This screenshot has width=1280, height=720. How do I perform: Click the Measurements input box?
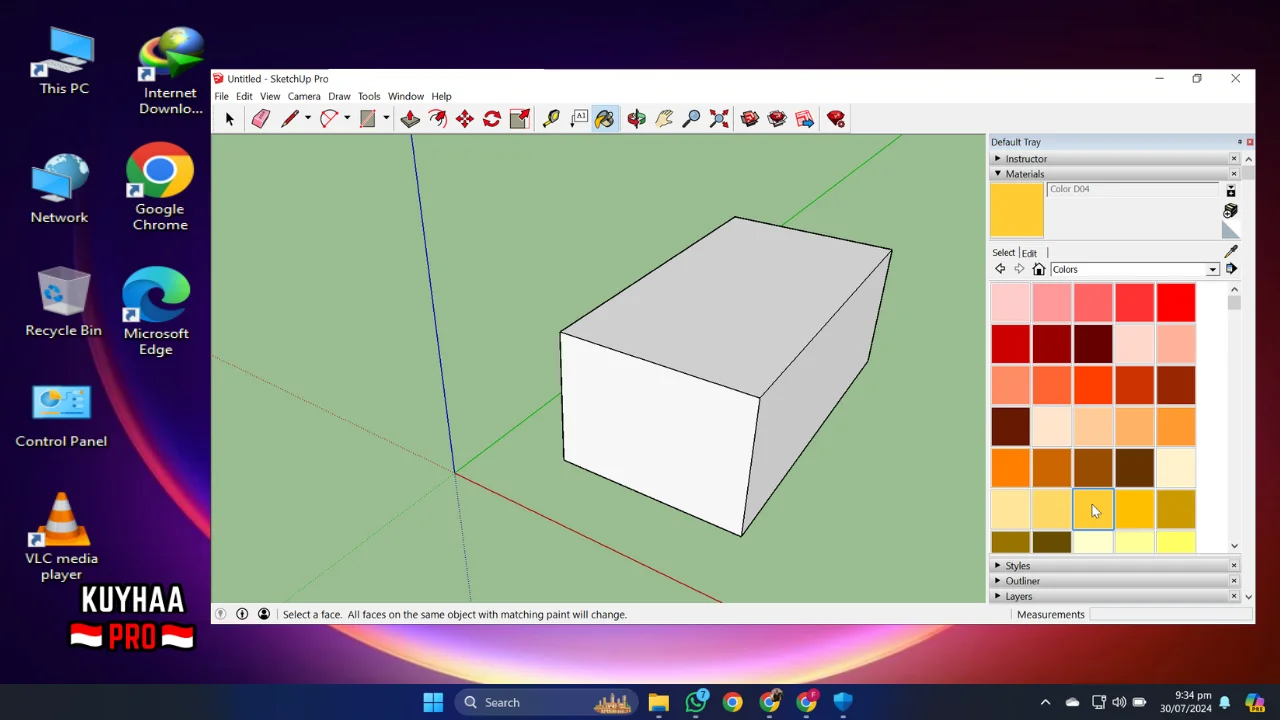point(1170,614)
